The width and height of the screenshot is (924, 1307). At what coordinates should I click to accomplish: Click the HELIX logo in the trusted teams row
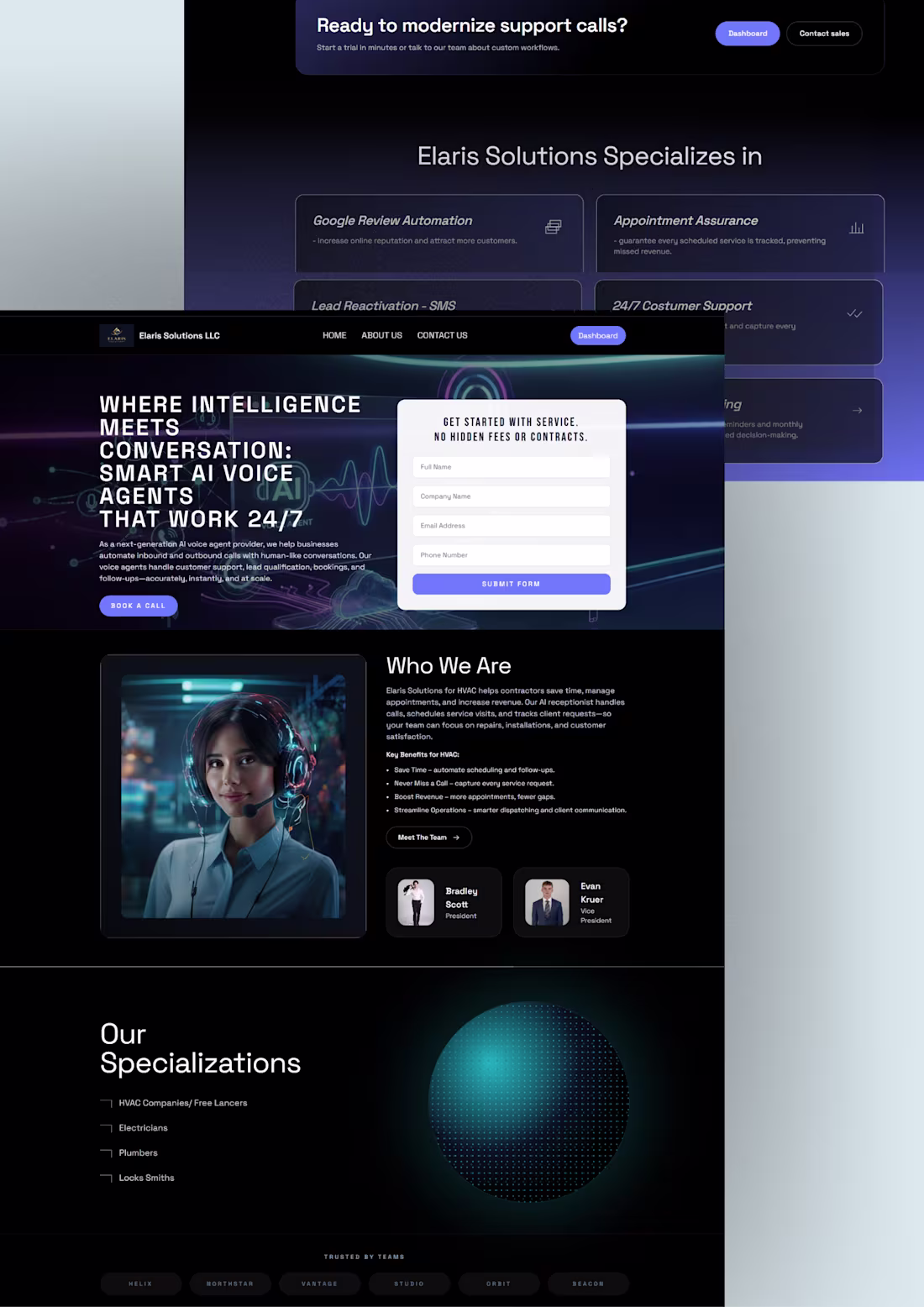[x=140, y=1283]
